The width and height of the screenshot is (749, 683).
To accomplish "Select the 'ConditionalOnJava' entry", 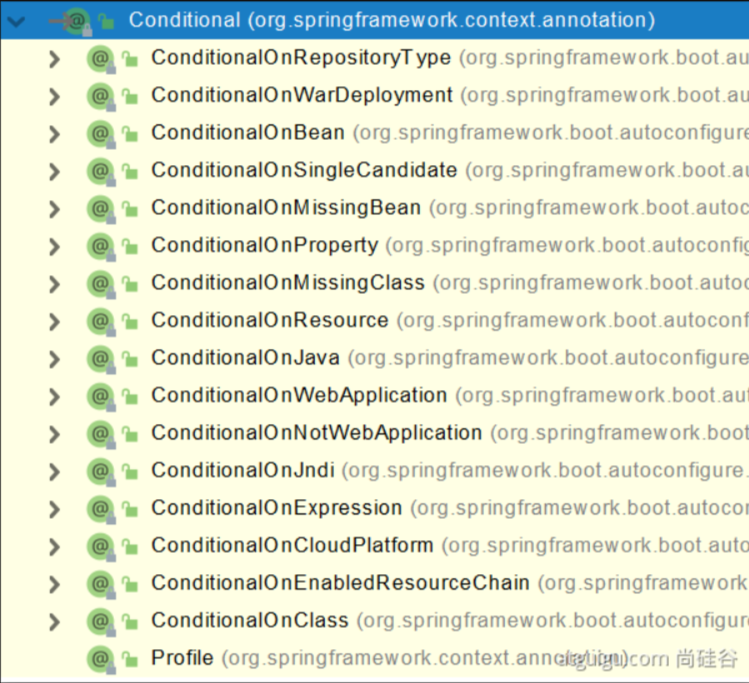I will tap(246, 358).
